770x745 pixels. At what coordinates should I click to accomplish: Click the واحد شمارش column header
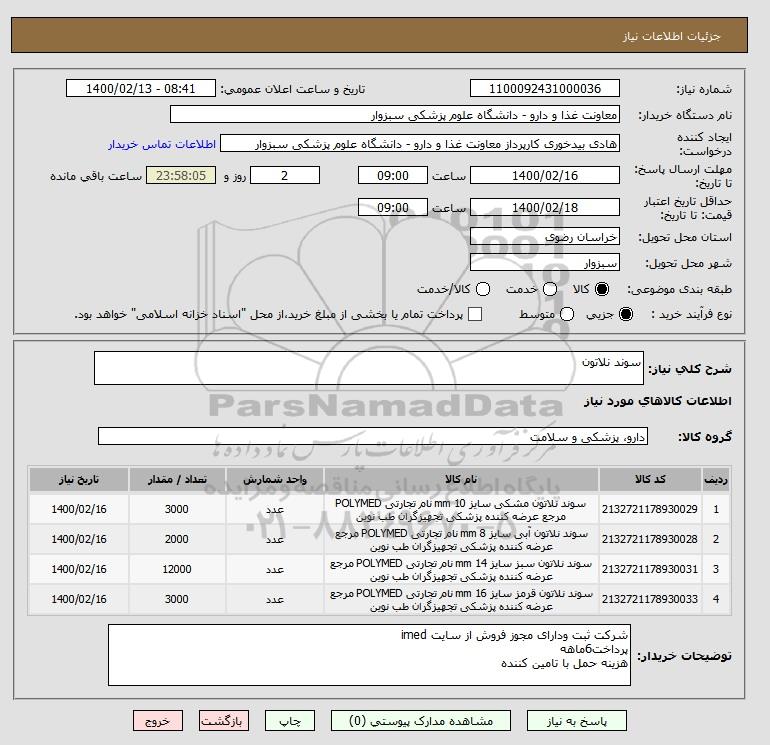pos(275,479)
